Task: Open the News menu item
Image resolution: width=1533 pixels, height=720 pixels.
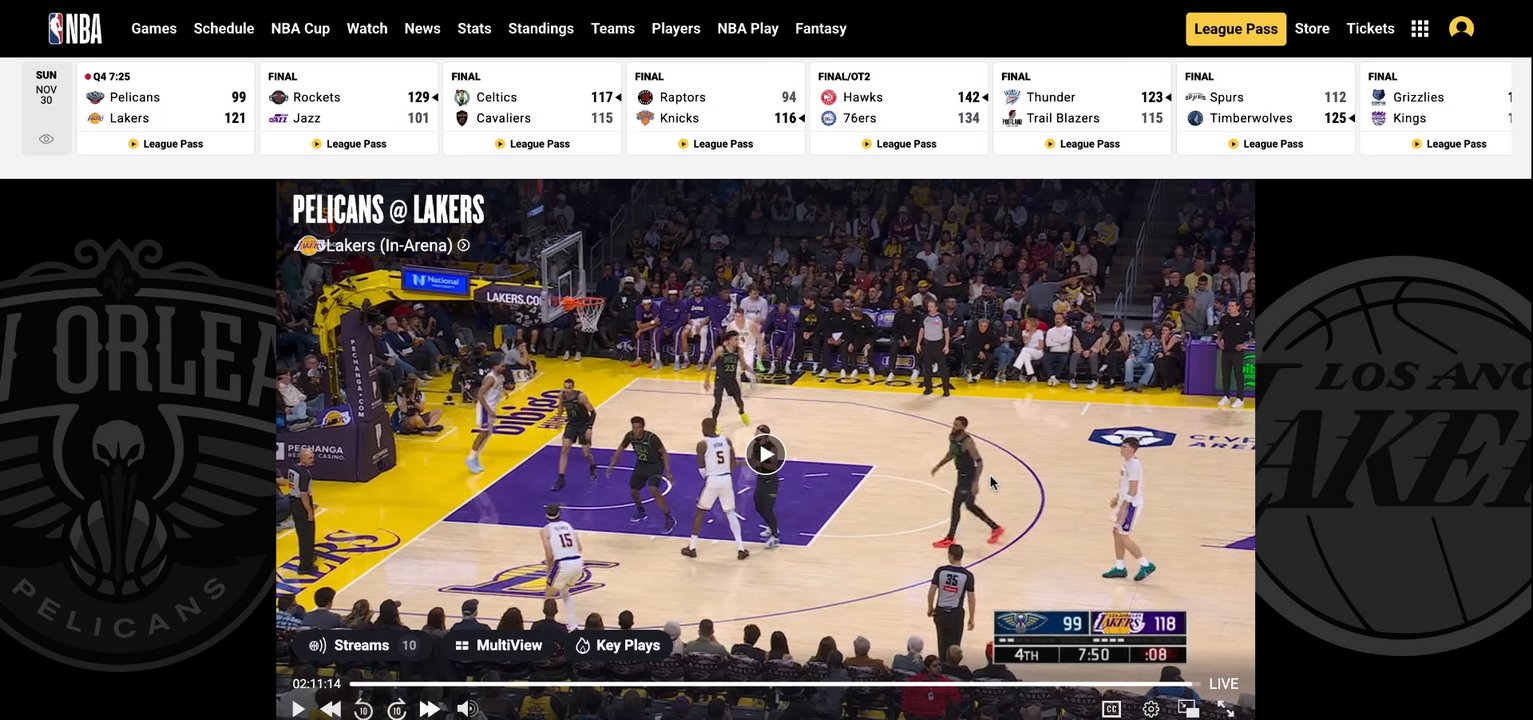Action: click(422, 29)
